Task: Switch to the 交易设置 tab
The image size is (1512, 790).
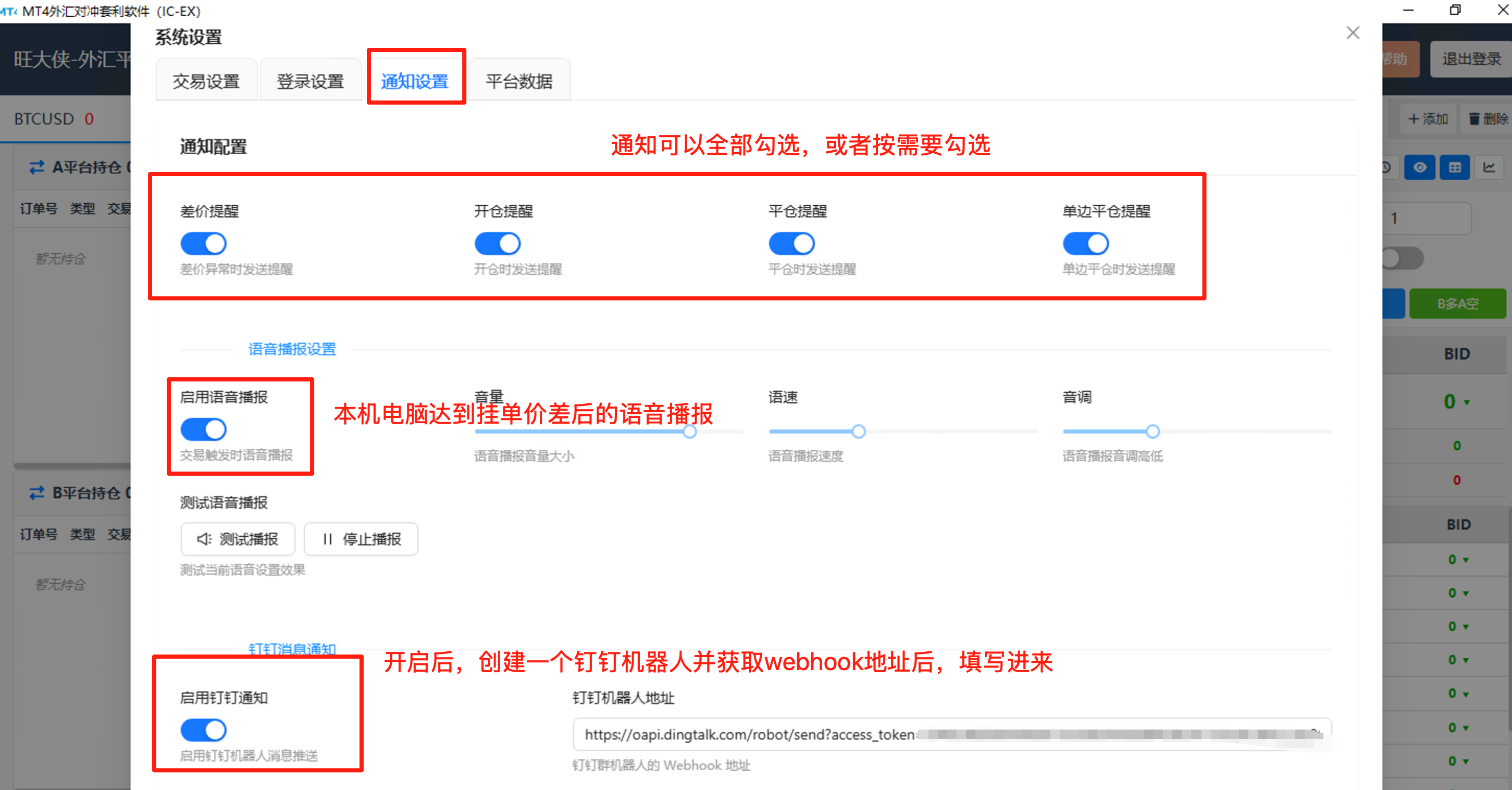Action: click(x=206, y=81)
